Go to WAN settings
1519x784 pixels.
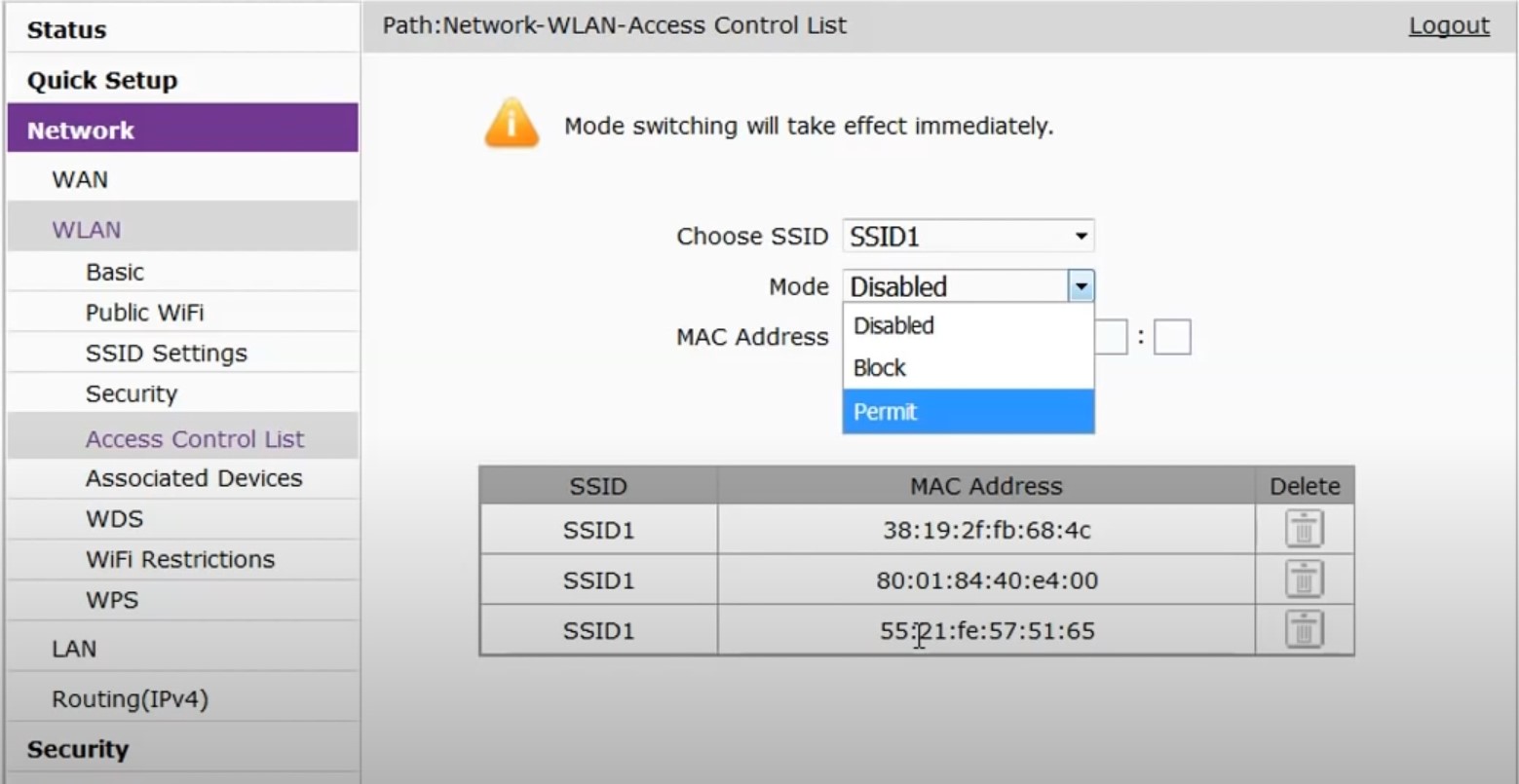pyautogui.click(x=80, y=180)
